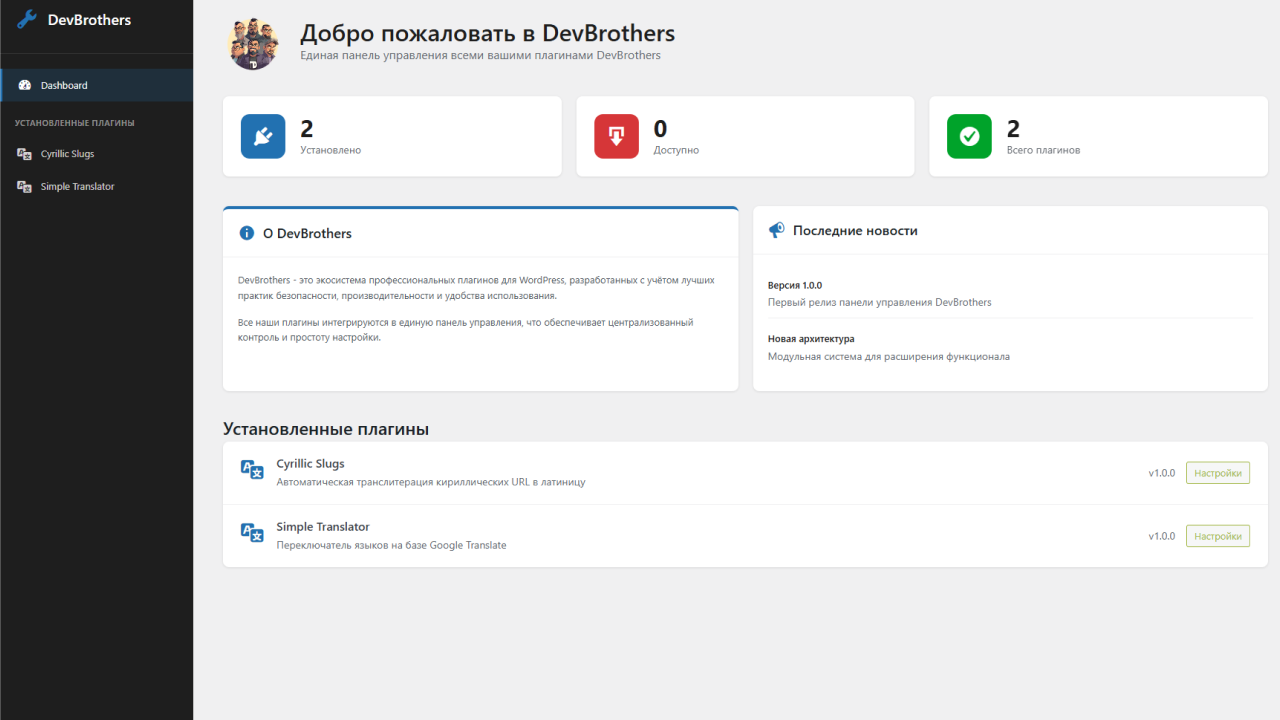
Task: Click the 'Установлено' stat label
Action: (331, 150)
